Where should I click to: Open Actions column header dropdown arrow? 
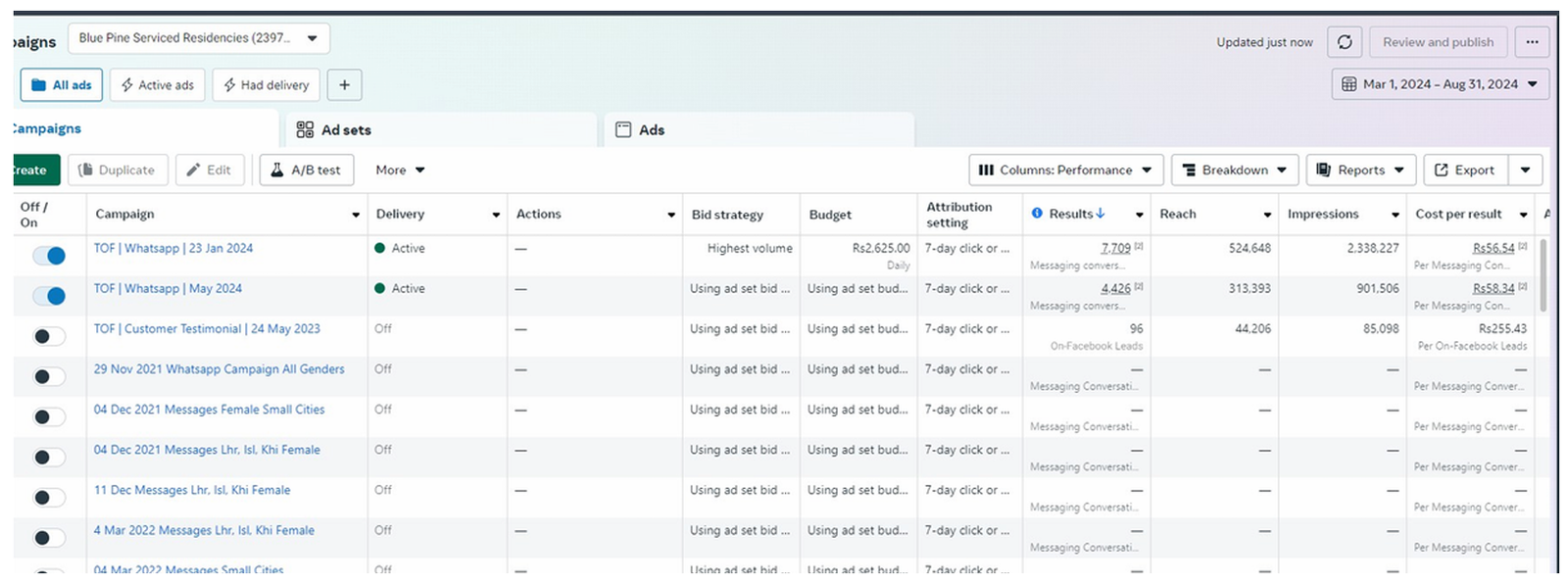point(671,215)
